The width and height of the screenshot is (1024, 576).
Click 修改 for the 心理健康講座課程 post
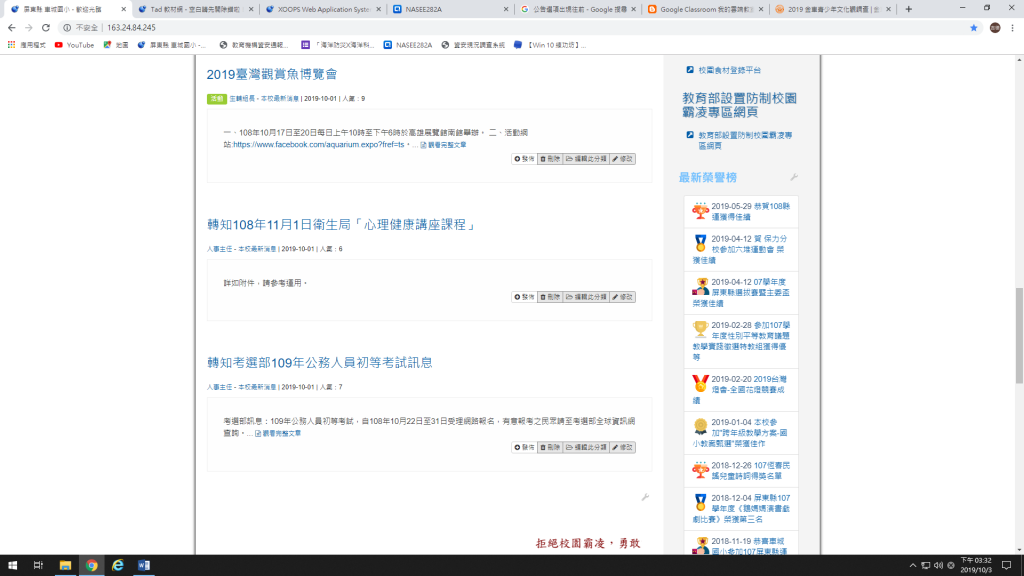coord(622,297)
